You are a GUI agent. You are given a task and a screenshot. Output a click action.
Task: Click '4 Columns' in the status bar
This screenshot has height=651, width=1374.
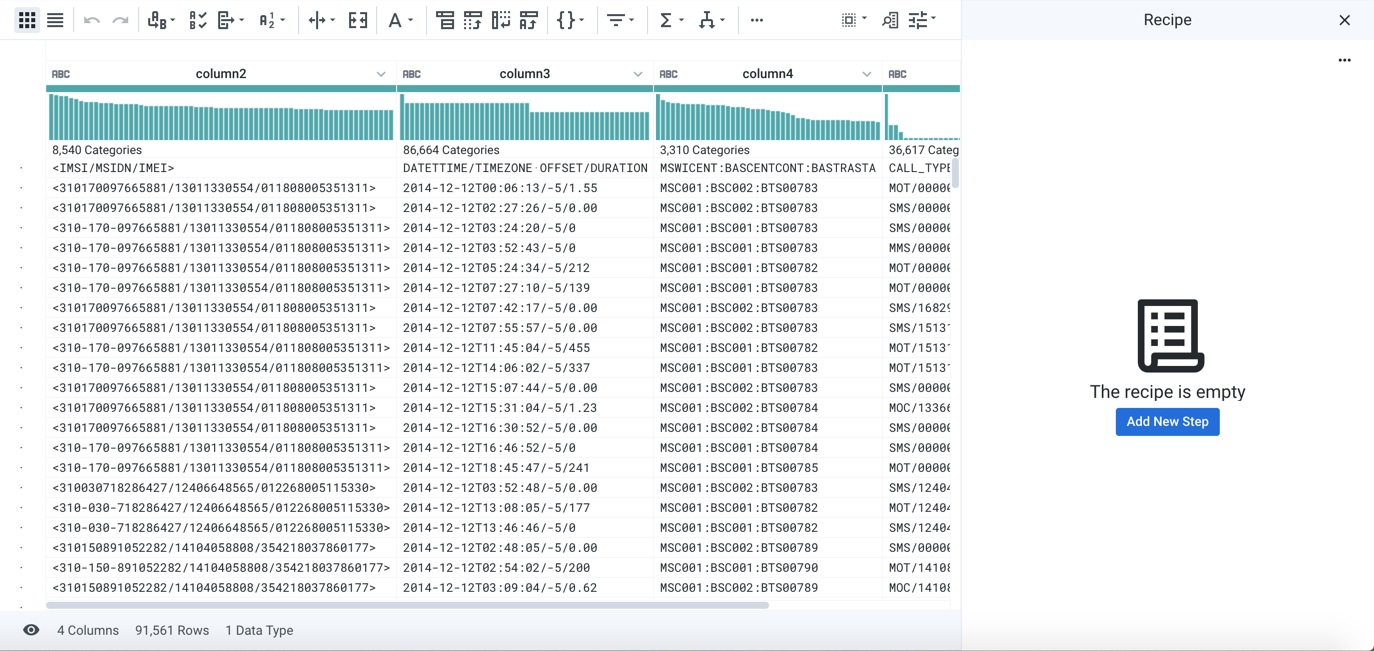click(88, 630)
